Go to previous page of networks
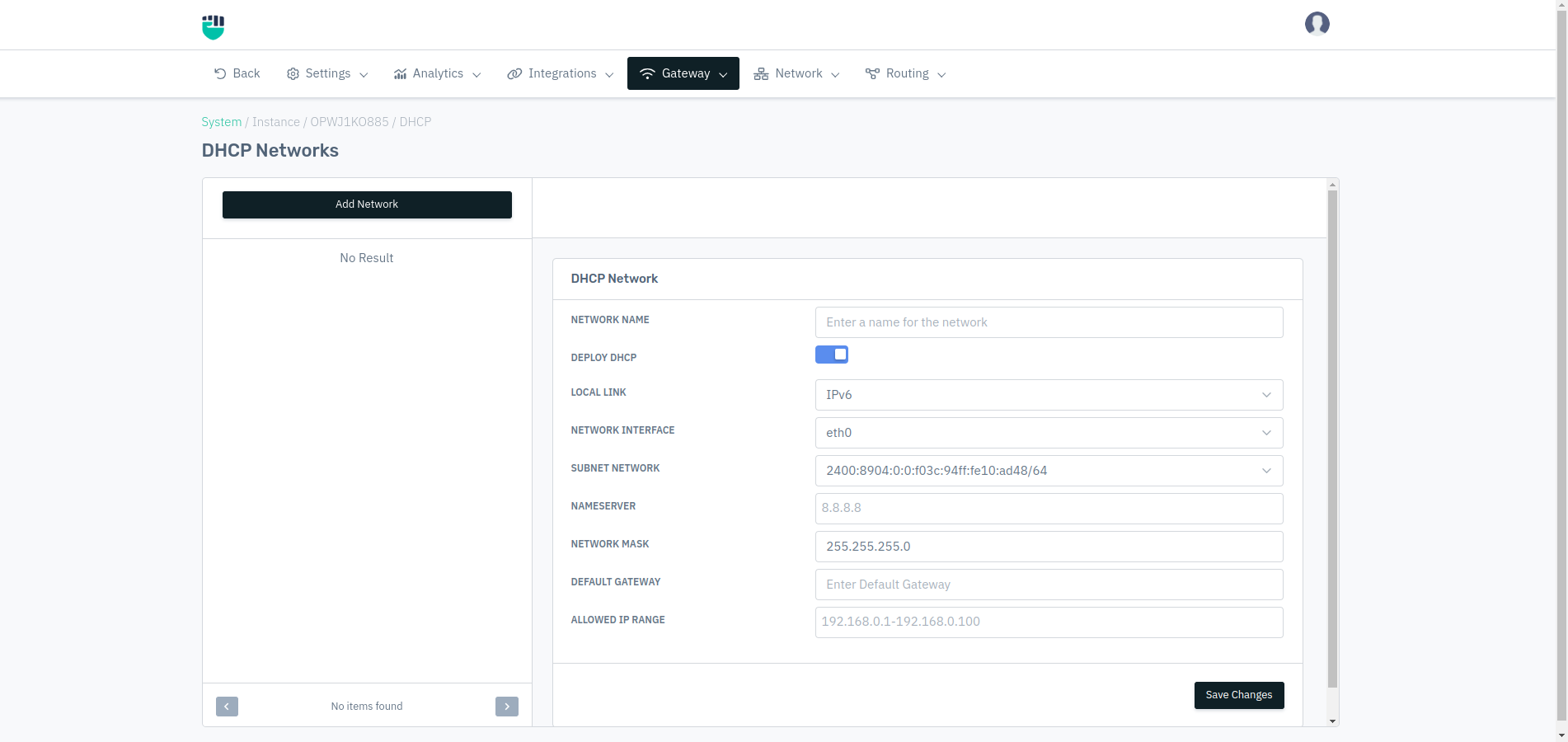Screen dimensions: 1568x742 pos(227,707)
